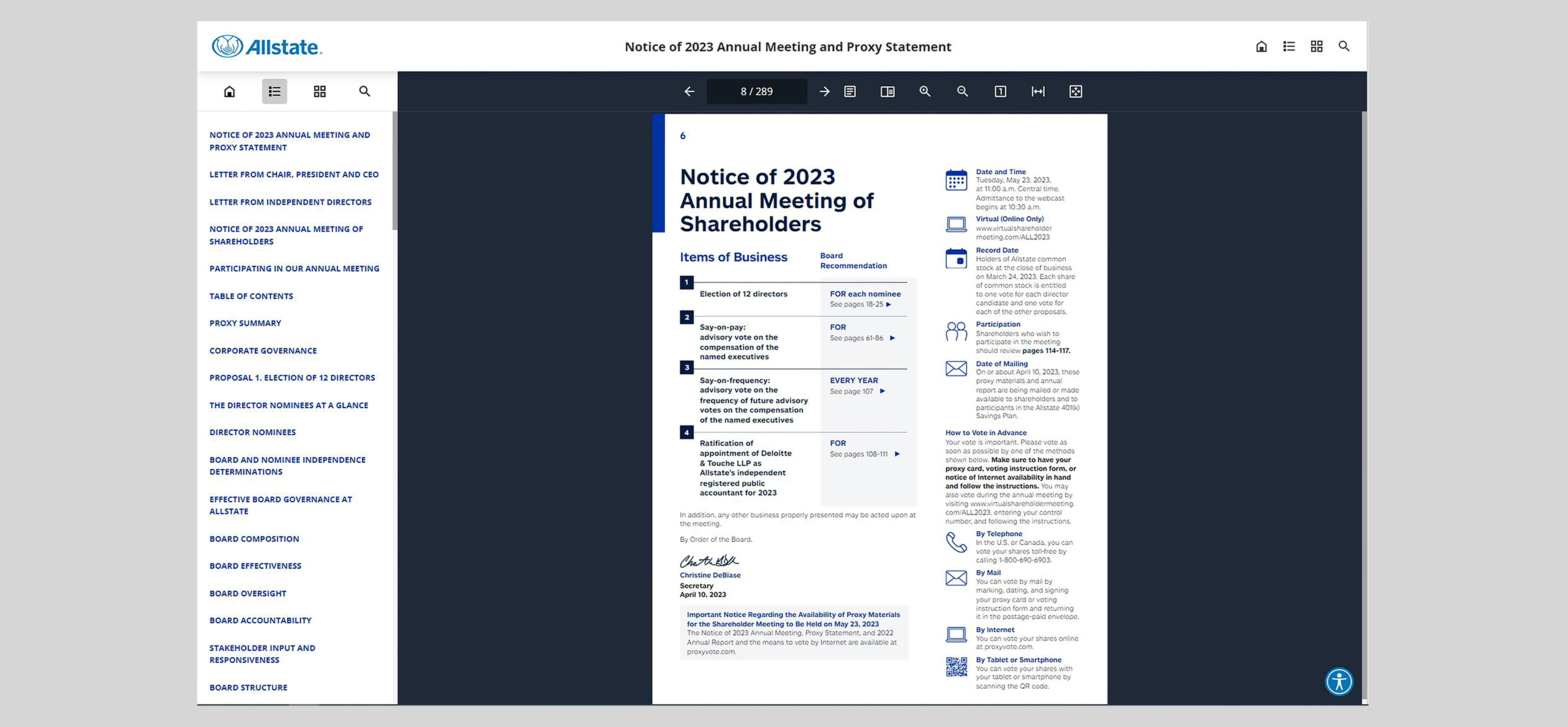Viewport: 1568px width, 727px height.
Task: Open the accessibility widget button
Action: click(1339, 681)
